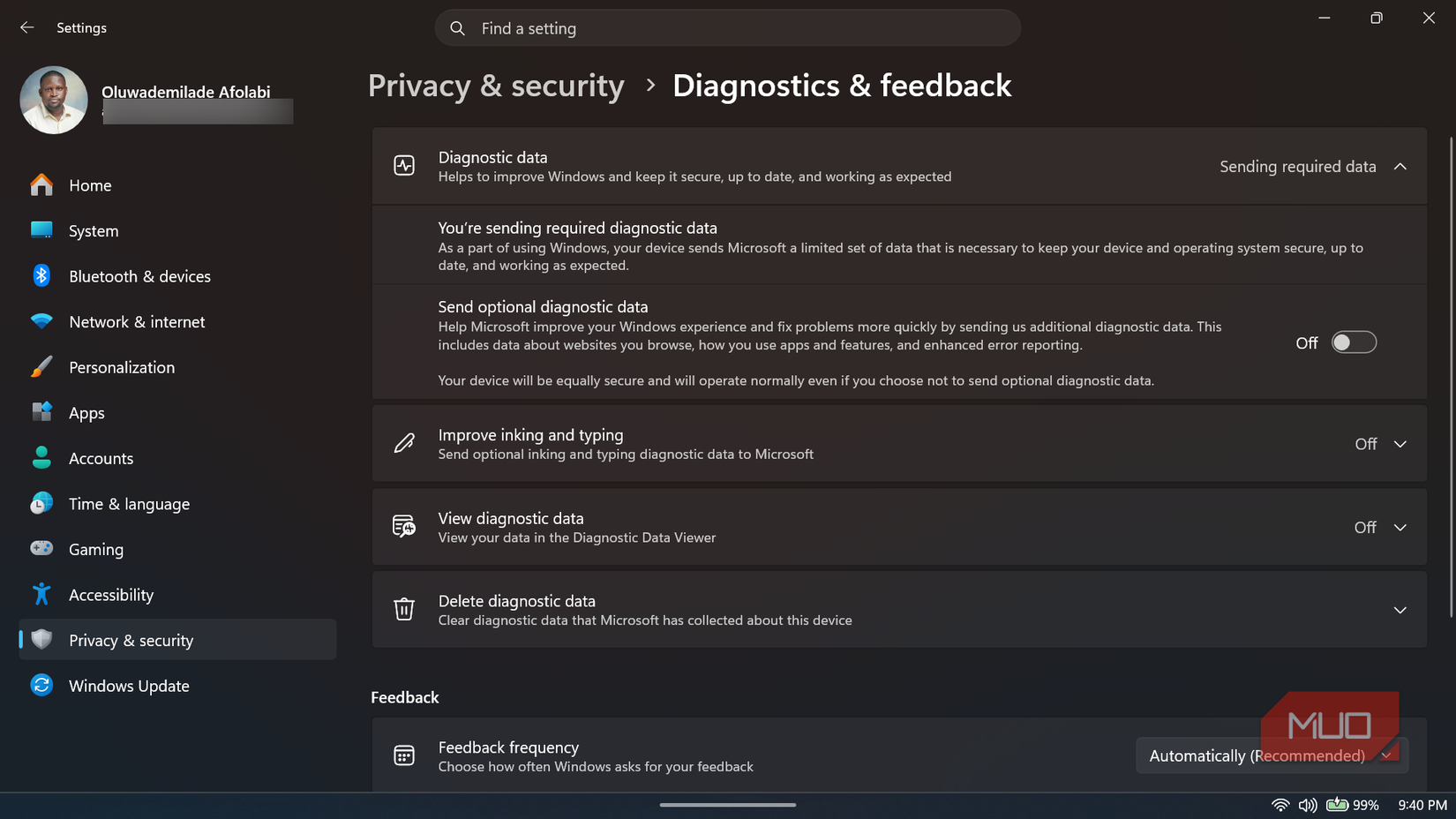Image resolution: width=1456 pixels, height=819 pixels.
Task: Click the inking and typing pen icon
Action: pyautogui.click(x=404, y=443)
